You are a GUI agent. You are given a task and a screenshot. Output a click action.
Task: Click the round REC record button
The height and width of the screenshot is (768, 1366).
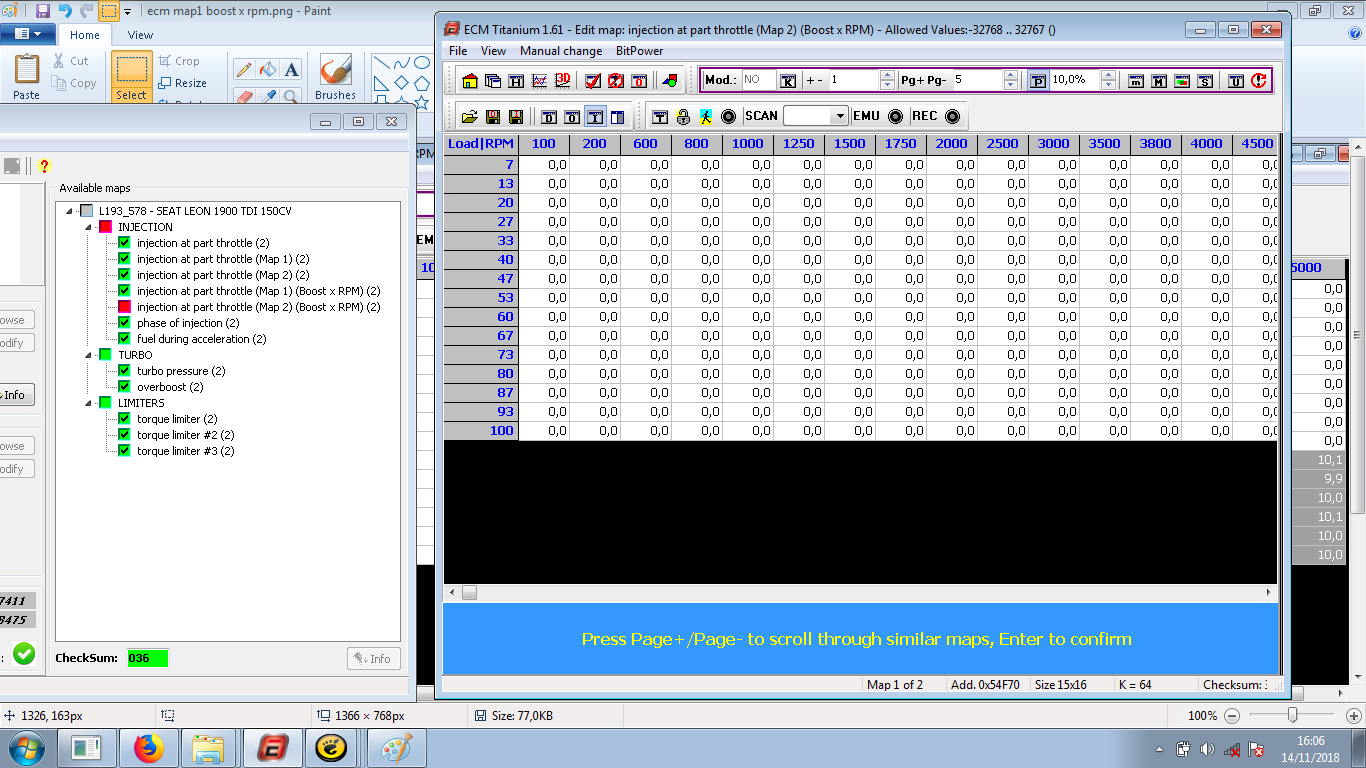click(952, 117)
